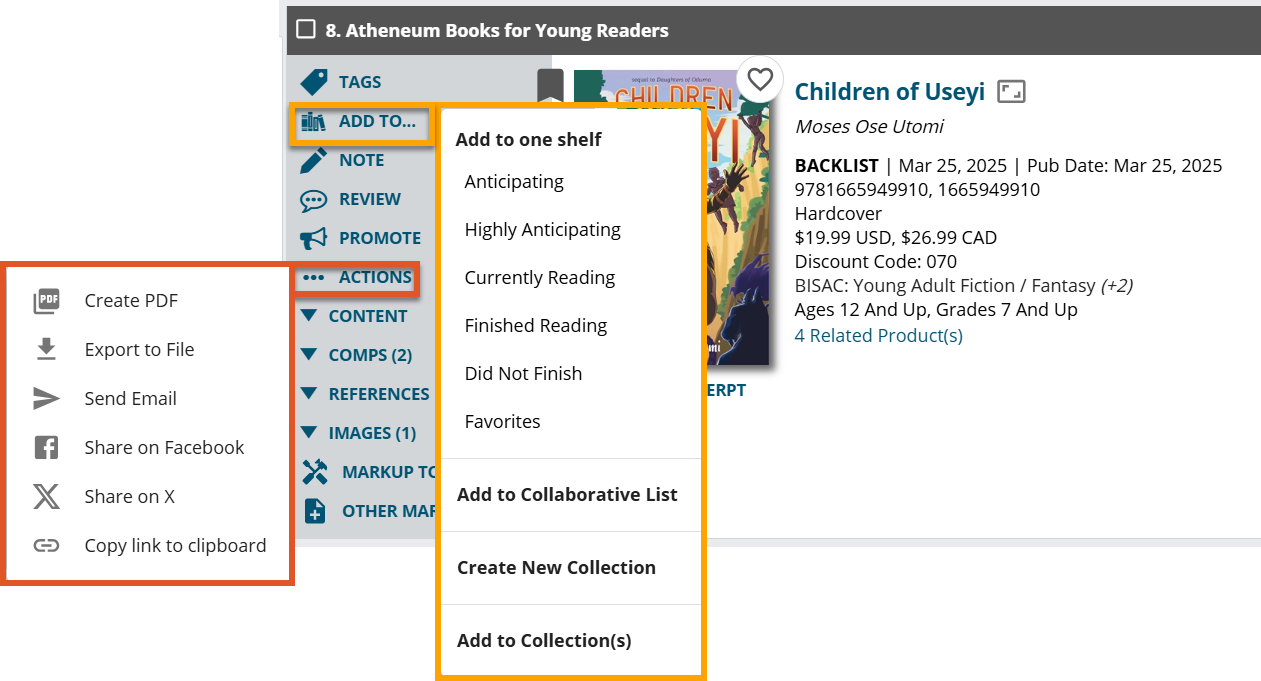The image size is (1261, 681).
Task: Toggle the bookmark ribbon on the cover
Action: 550,86
